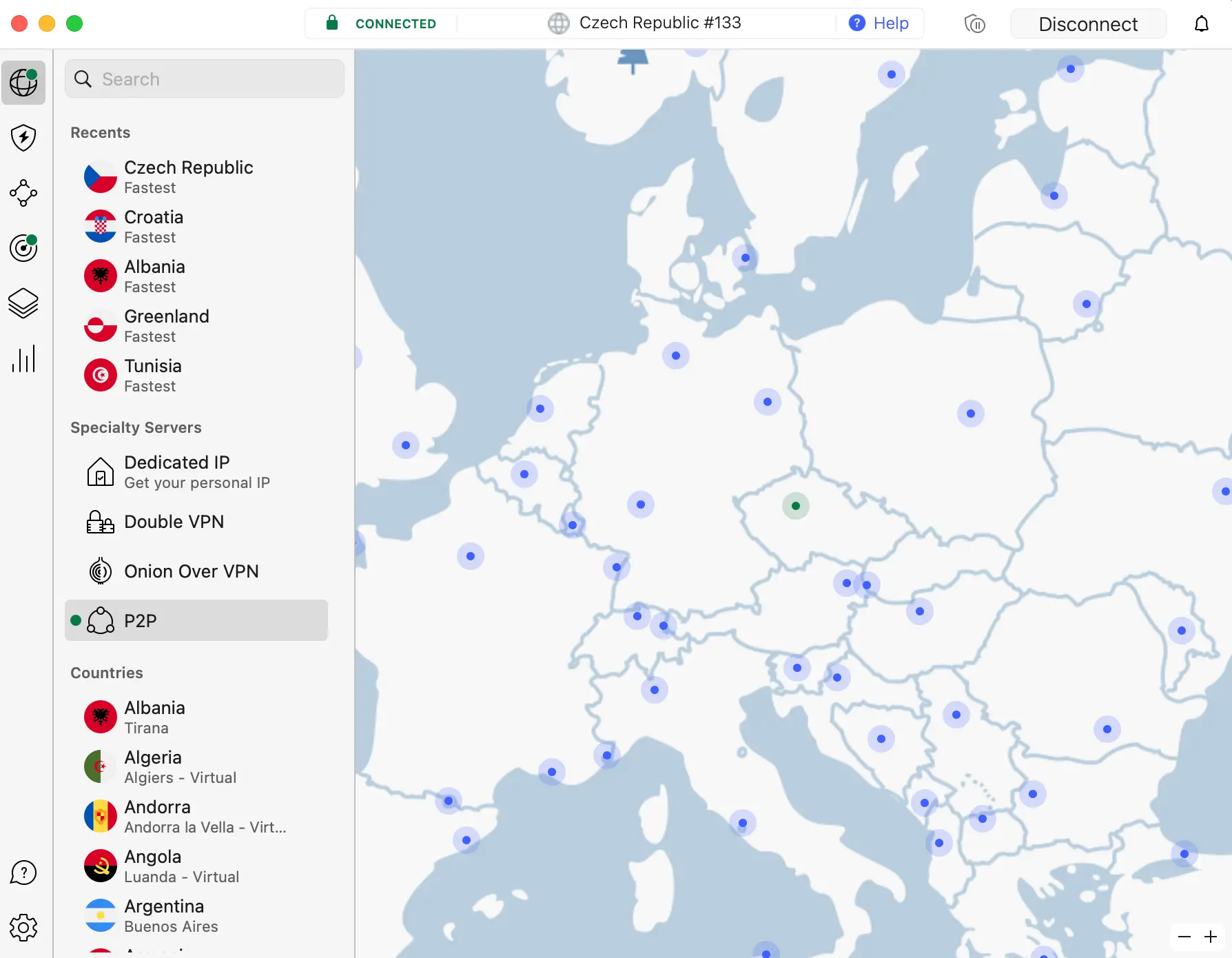1232x958 pixels.
Task: Open the Meshnet sidebar icon
Action: [23, 193]
